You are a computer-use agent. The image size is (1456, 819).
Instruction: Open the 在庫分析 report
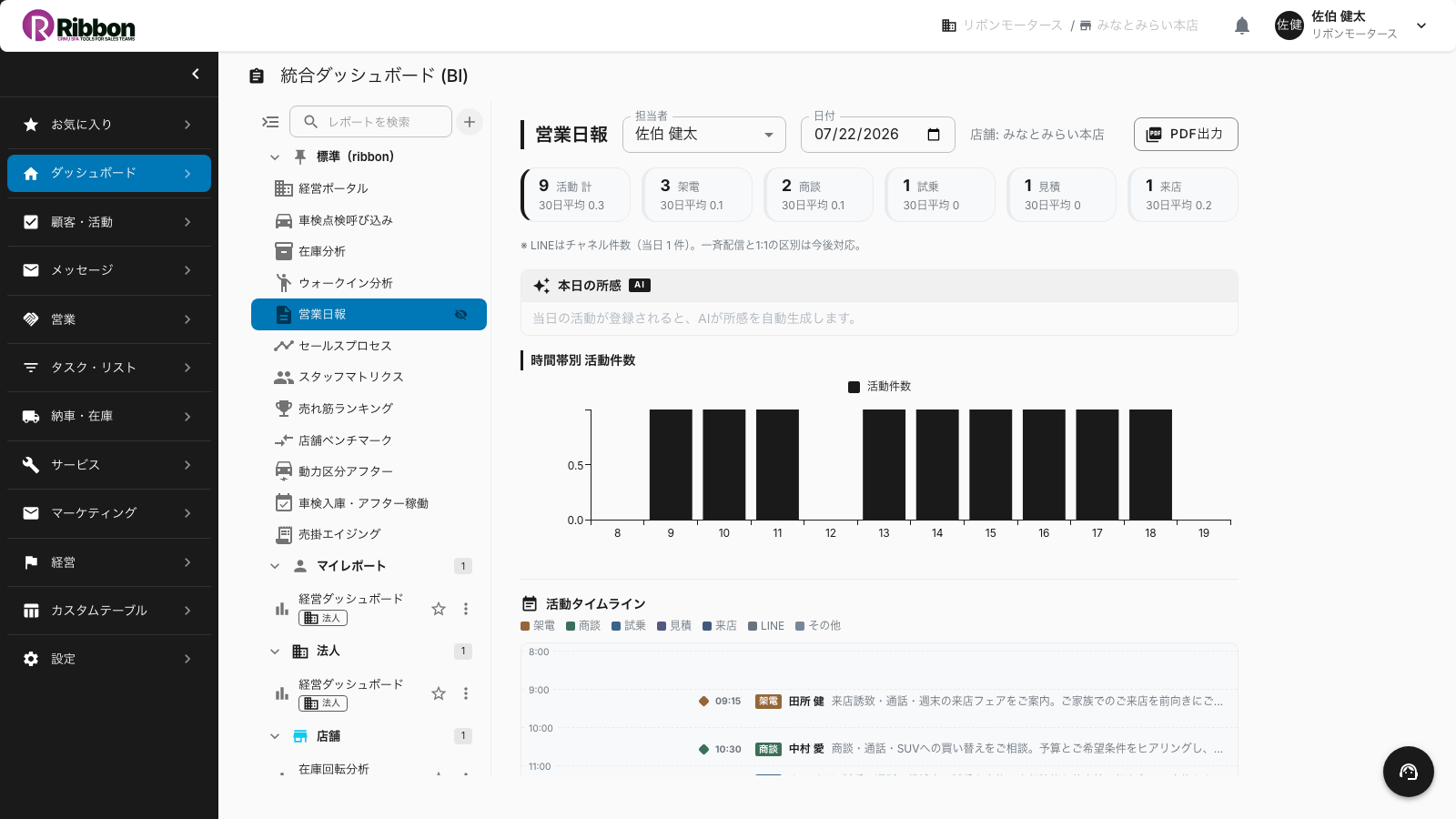click(369, 251)
